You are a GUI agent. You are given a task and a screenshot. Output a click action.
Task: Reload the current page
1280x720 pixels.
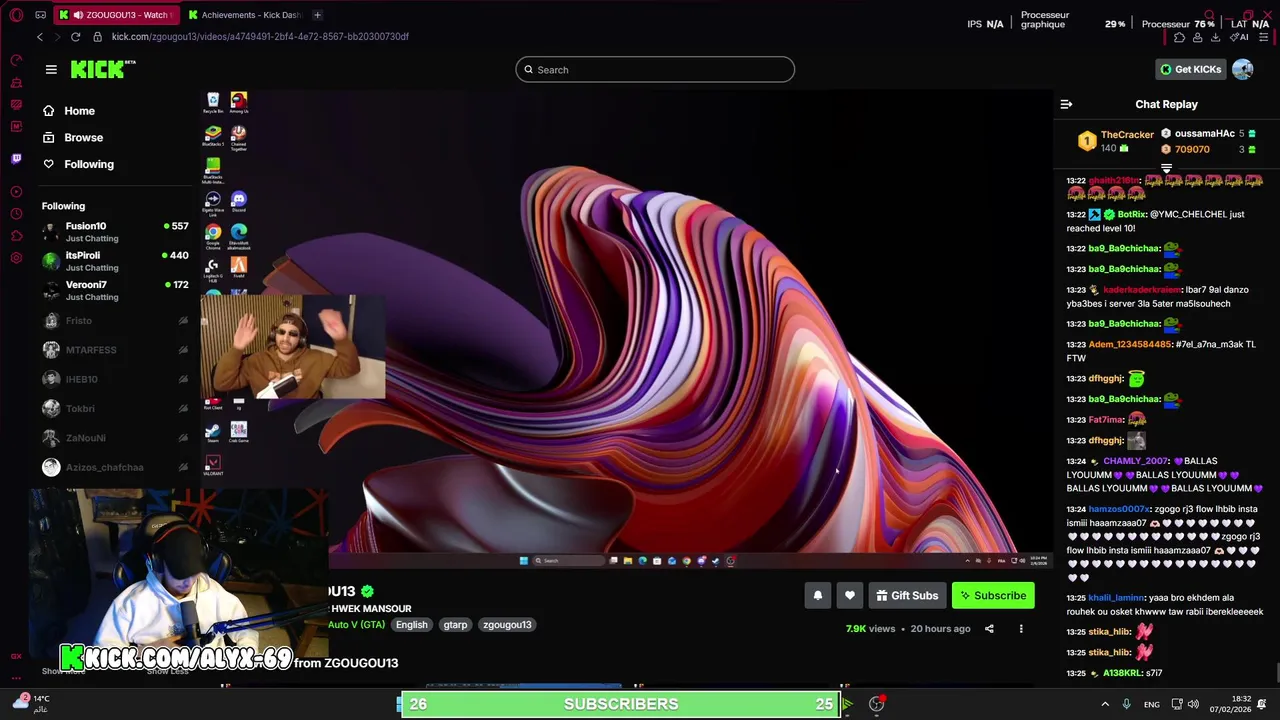point(75,36)
